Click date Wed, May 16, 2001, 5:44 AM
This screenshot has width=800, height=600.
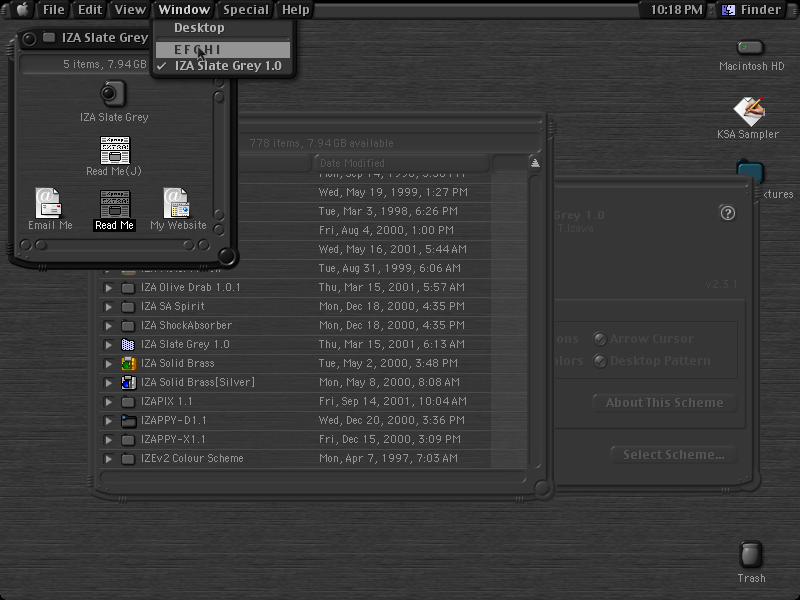(x=393, y=249)
